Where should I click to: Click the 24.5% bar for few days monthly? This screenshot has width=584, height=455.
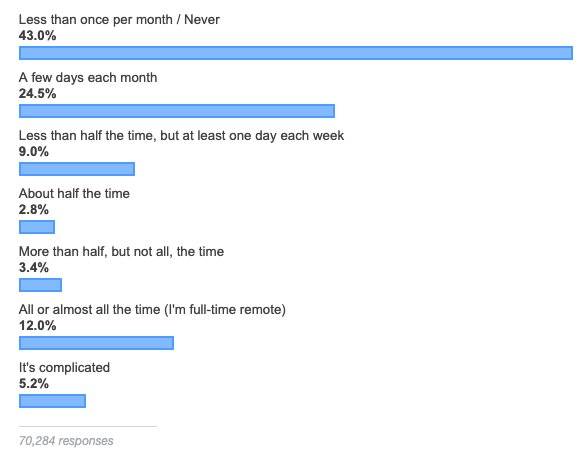pyautogui.click(x=177, y=111)
